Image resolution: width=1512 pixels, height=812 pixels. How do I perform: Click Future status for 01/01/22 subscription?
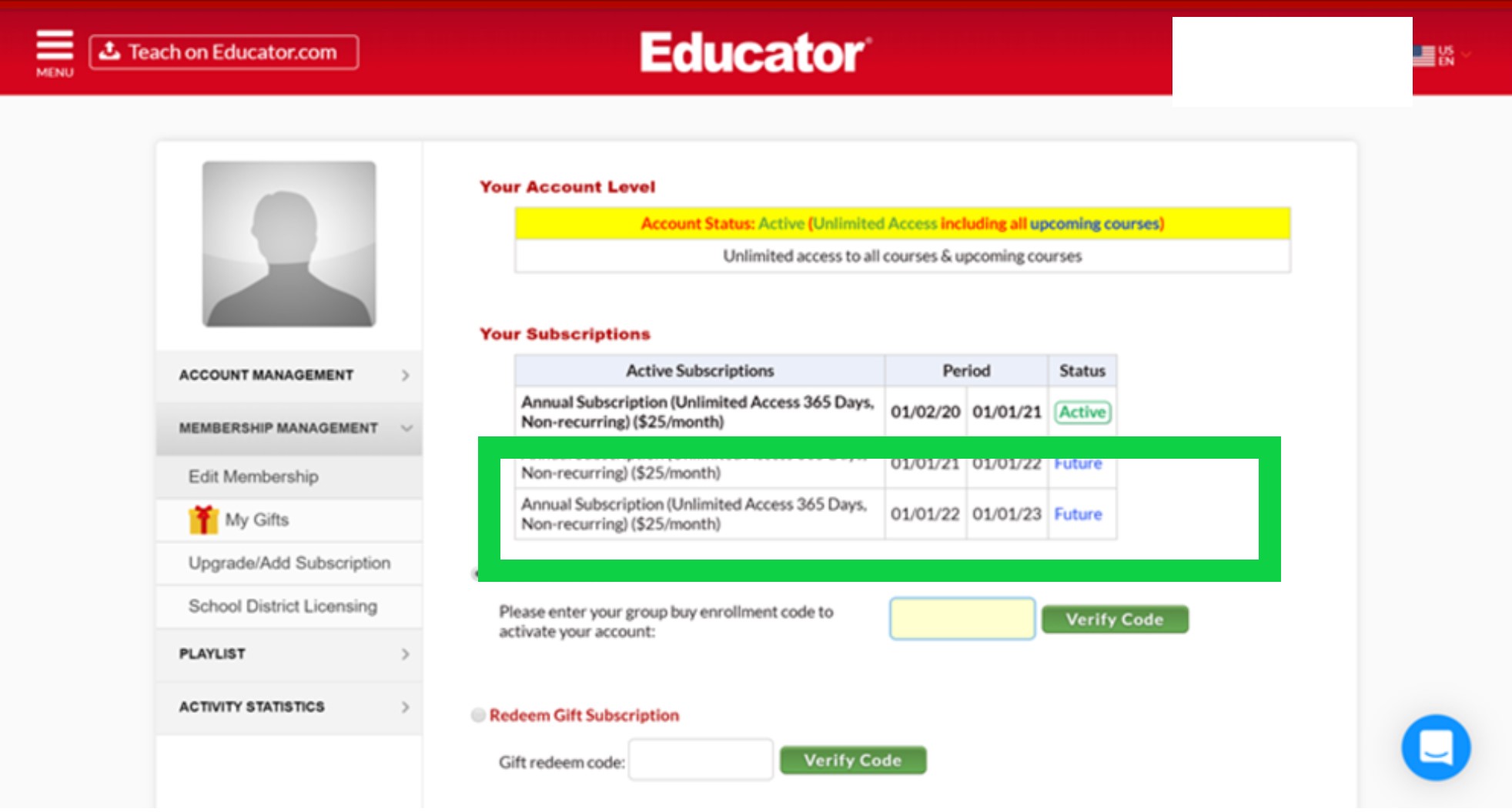(x=1078, y=513)
